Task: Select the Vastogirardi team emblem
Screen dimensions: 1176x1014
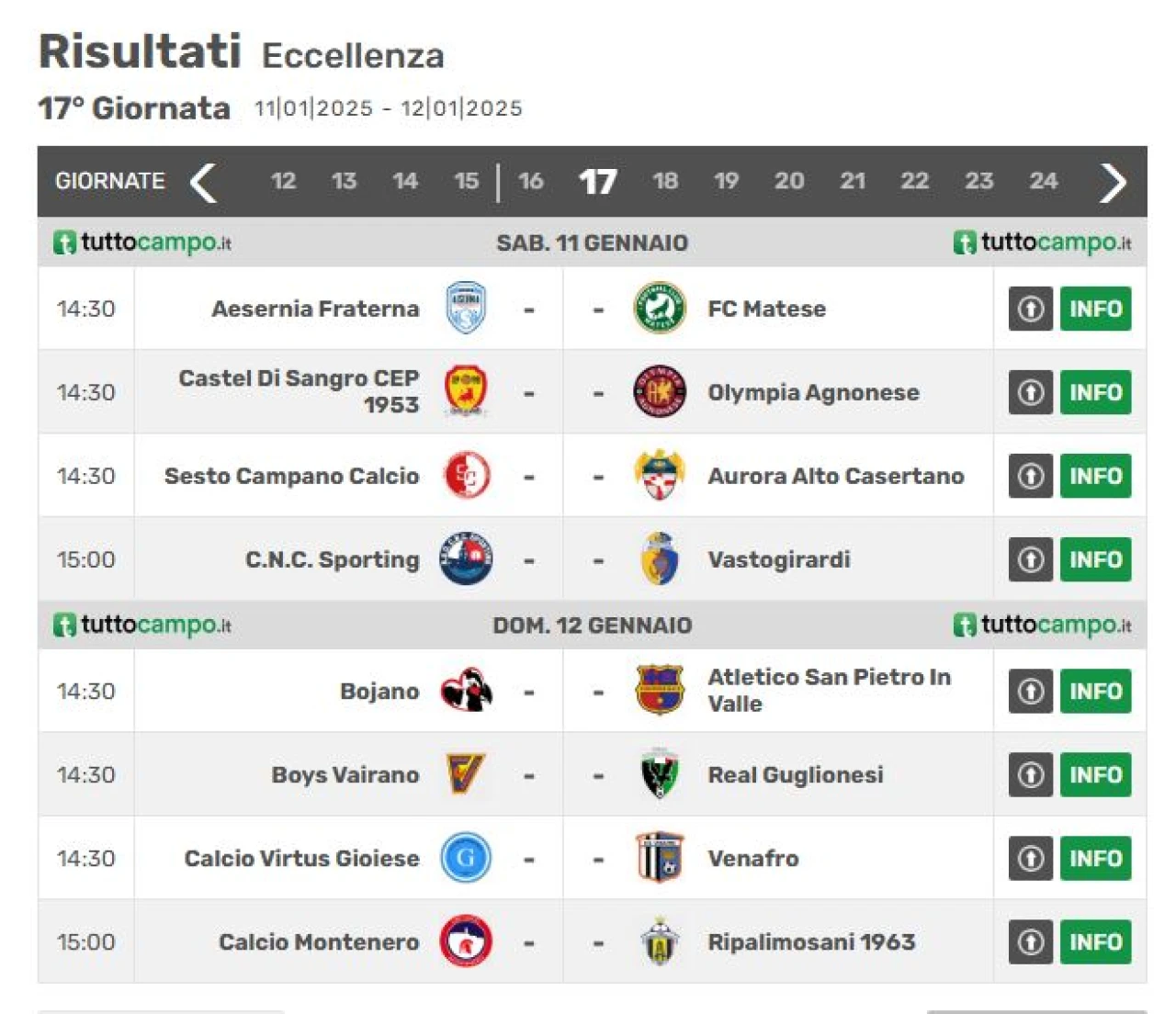Action: tap(659, 559)
